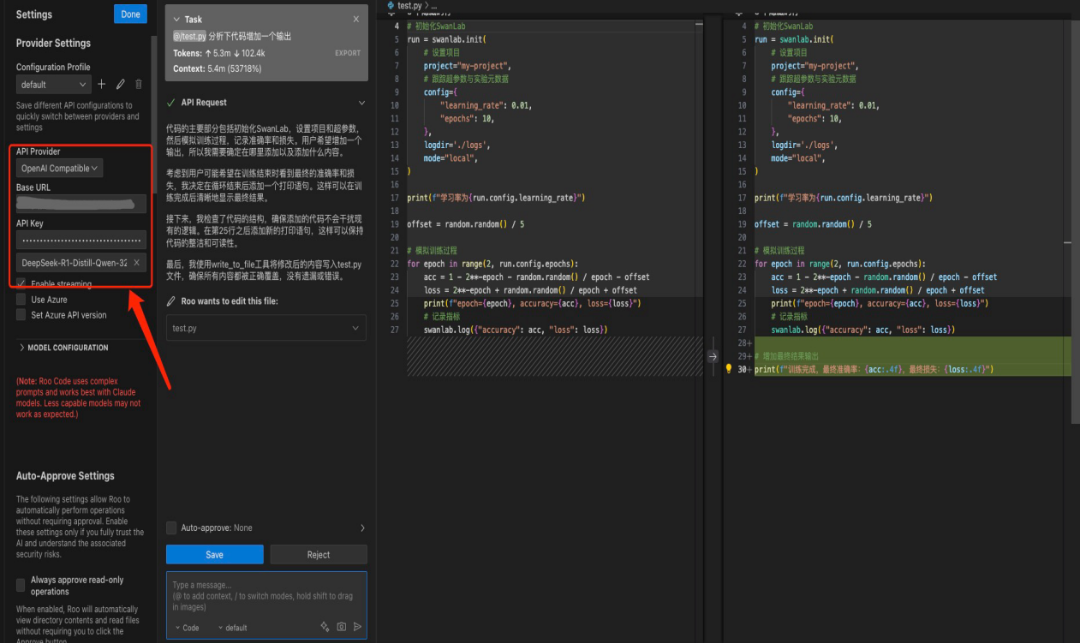This screenshot has width=1080, height=643.
Task: Open the test.py editor tab
Action: click(x=409, y=5)
